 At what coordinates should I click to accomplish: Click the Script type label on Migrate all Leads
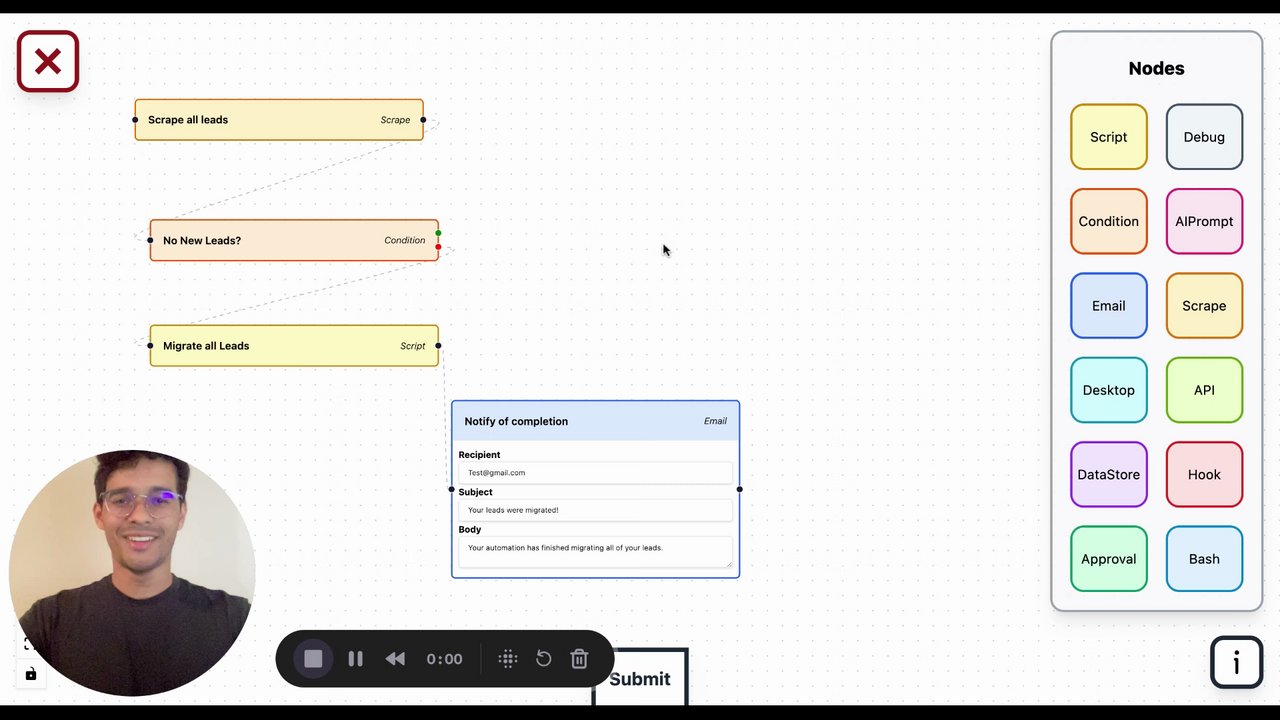click(413, 346)
